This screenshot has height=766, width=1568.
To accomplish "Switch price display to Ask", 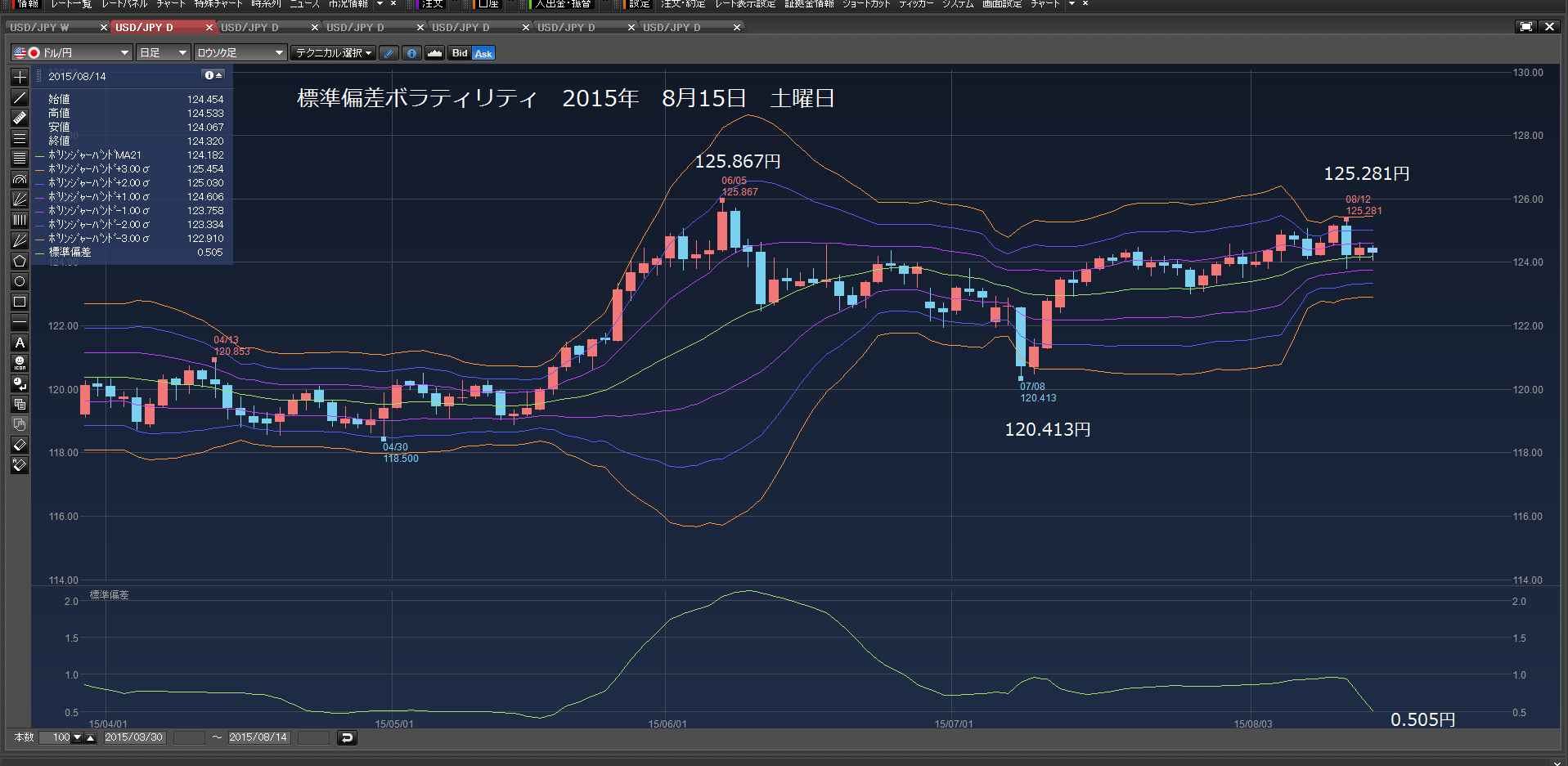I will point(483,53).
